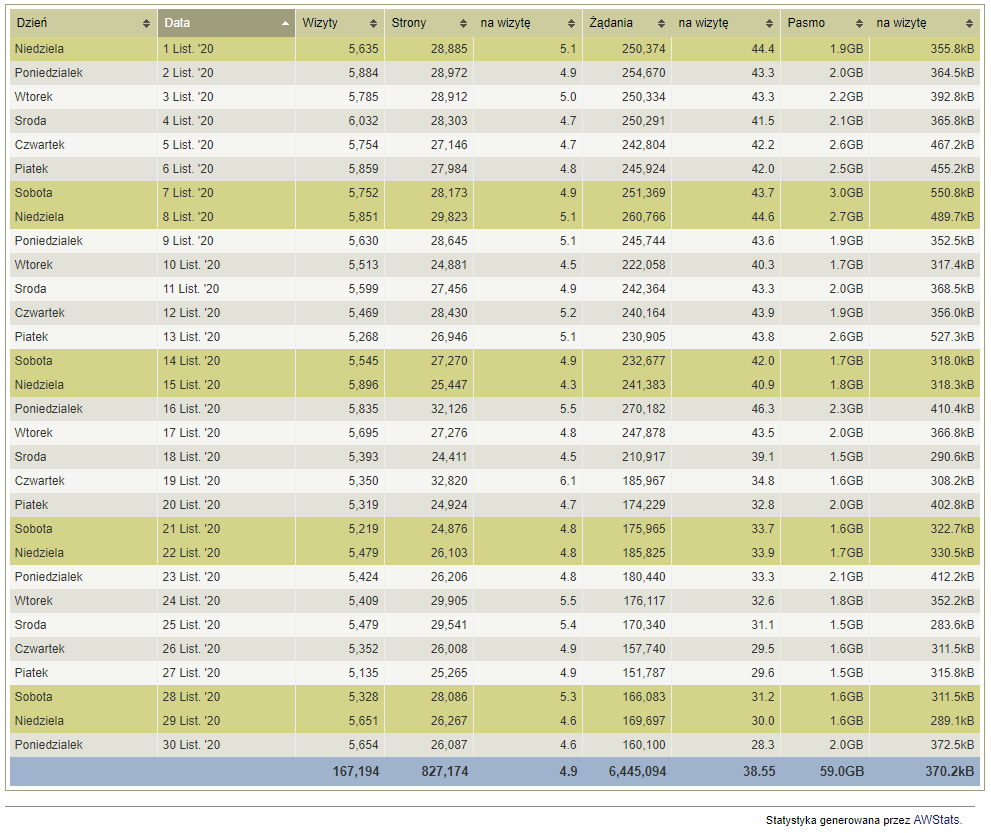Sort by Żądania using its arrow icon
The image size is (991, 833).
661,23
